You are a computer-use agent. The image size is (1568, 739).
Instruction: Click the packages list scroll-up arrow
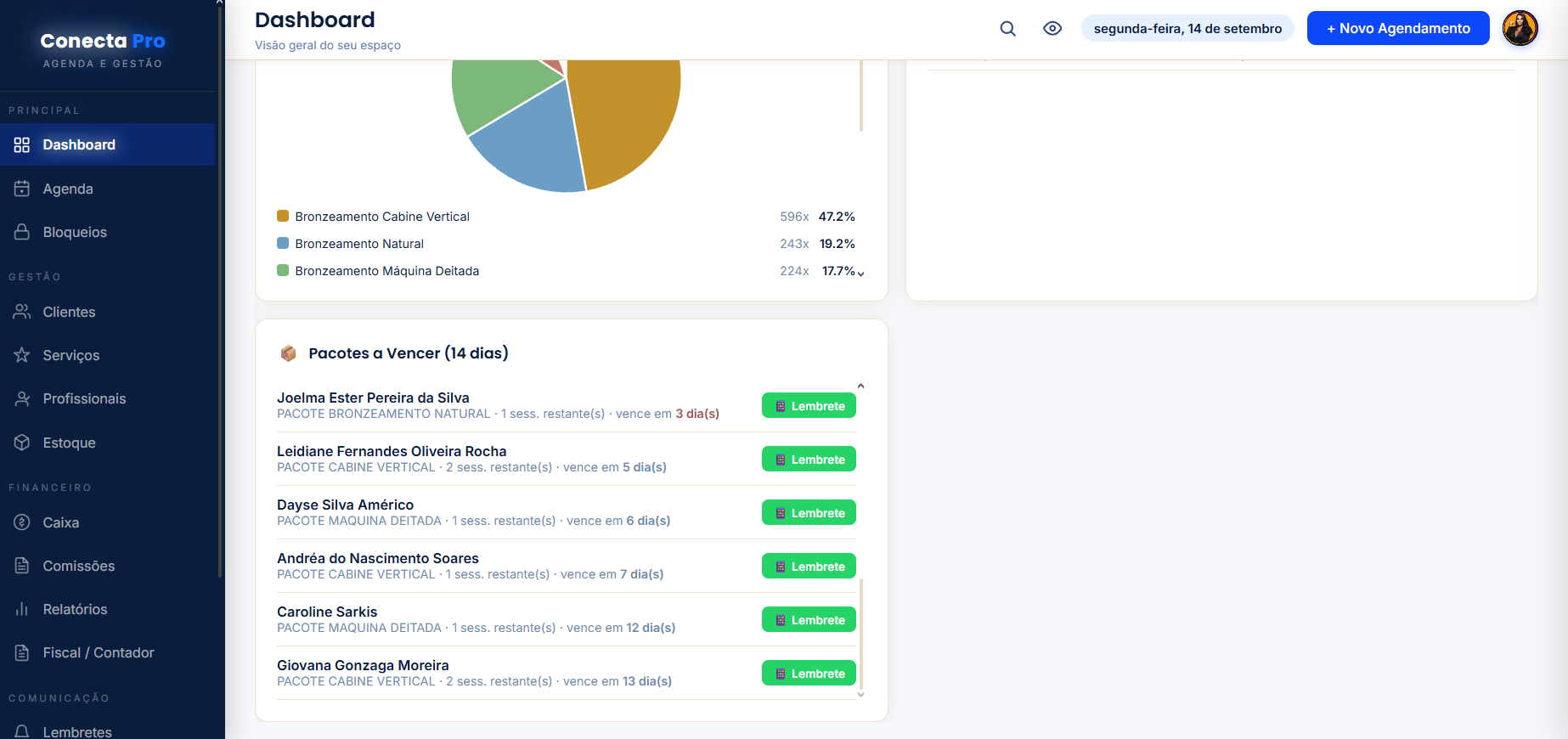coord(860,386)
